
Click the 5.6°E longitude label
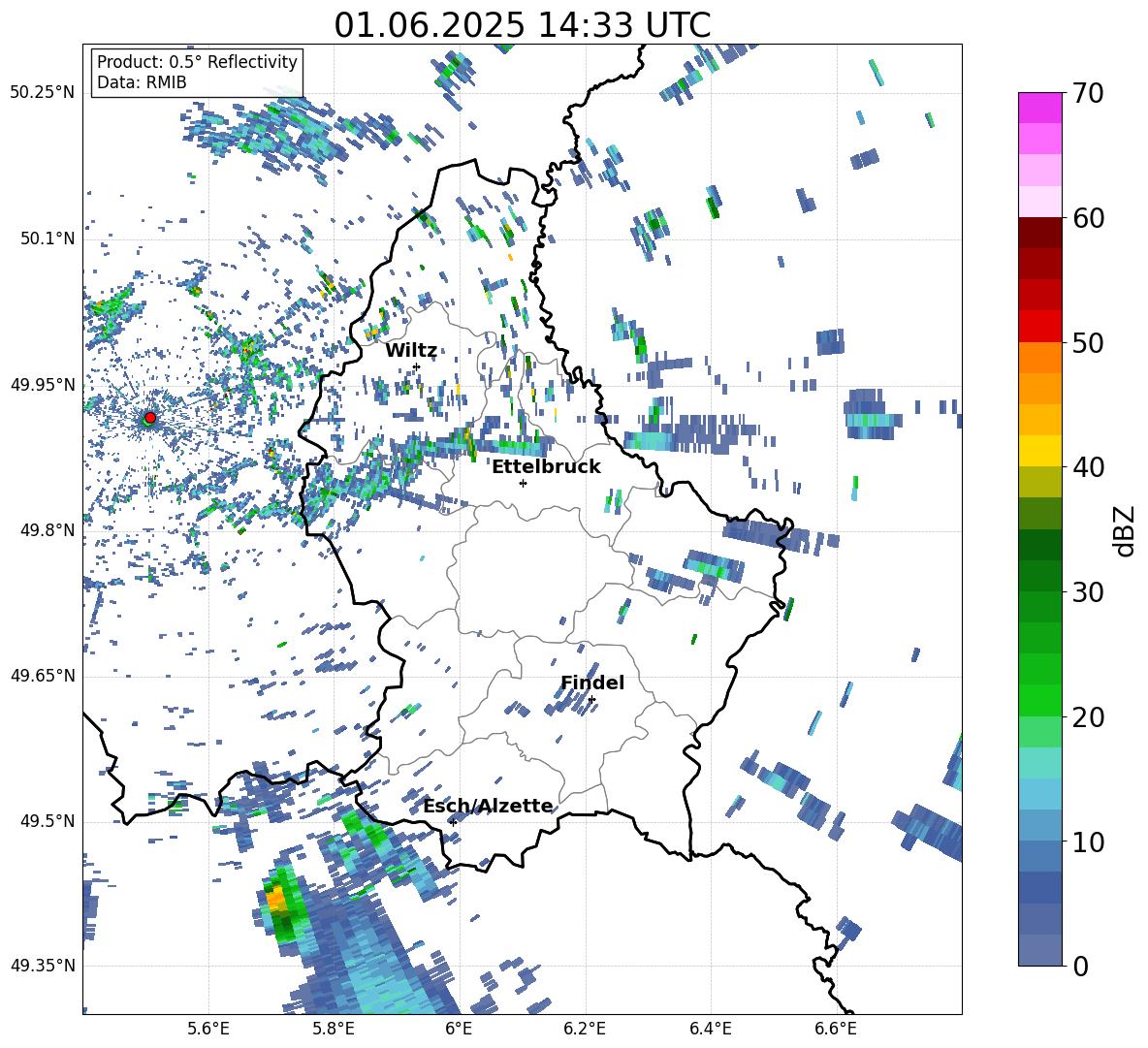[x=208, y=1029]
